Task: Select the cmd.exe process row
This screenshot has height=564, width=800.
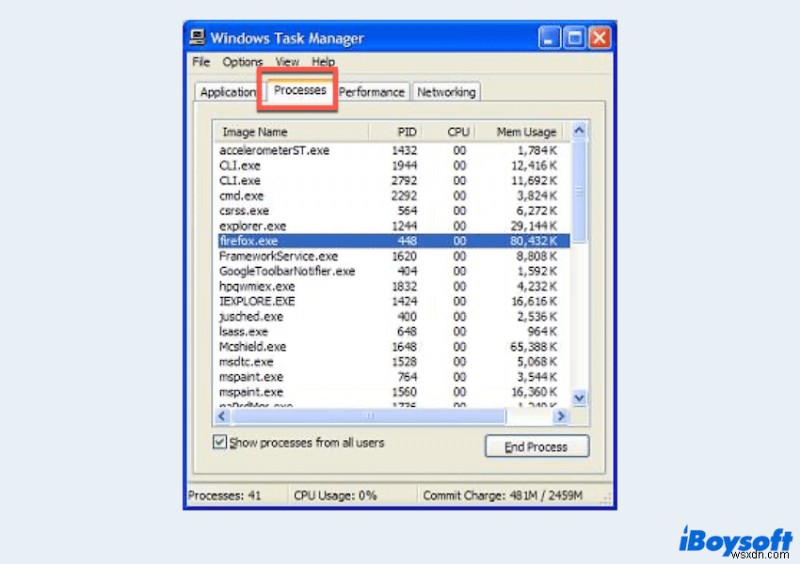Action: (393, 195)
